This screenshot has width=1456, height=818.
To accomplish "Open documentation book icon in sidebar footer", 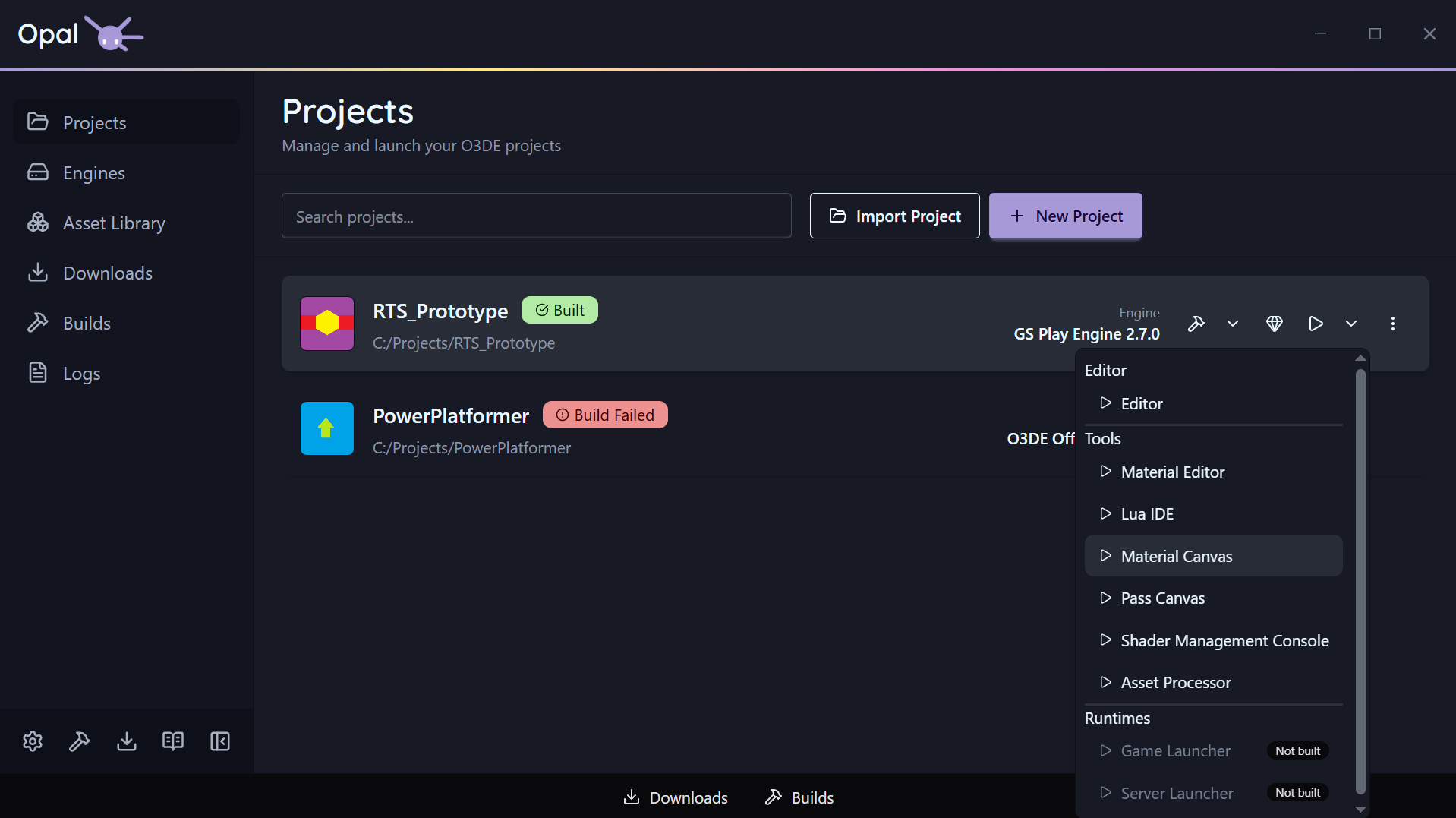I will tap(173, 741).
